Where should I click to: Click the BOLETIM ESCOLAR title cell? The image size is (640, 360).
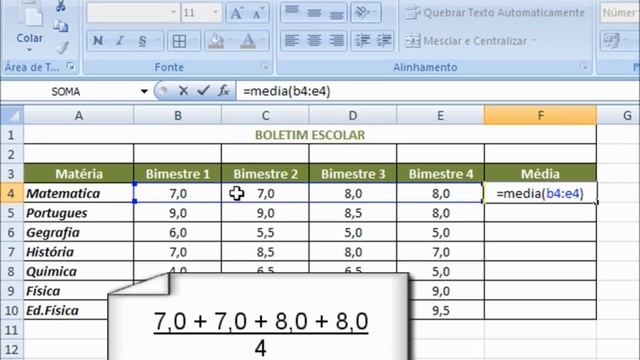pyautogui.click(x=310, y=135)
